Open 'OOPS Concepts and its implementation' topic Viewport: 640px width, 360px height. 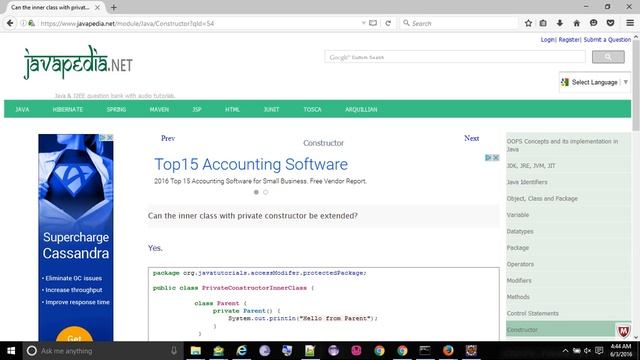click(562, 145)
